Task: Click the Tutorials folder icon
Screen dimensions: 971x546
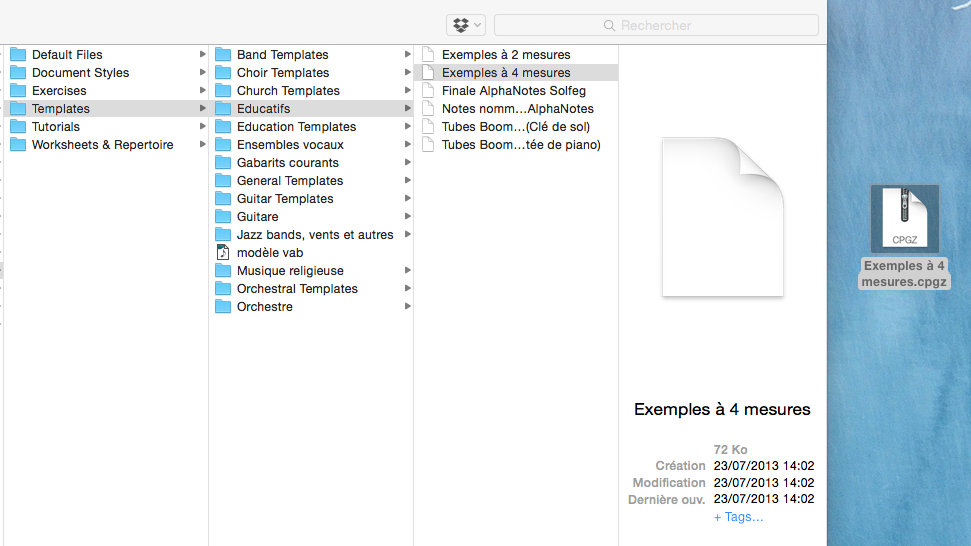Action: coord(18,127)
